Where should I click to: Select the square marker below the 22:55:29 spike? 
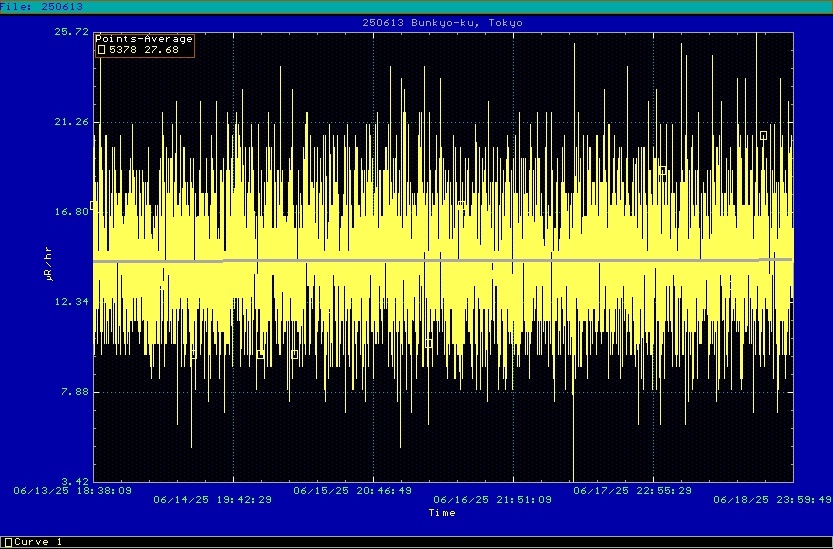click(662, 171)
